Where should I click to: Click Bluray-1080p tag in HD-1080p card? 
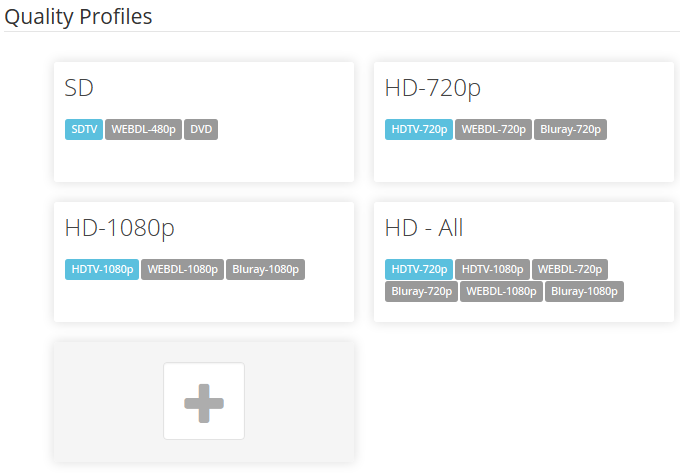(265, 269)
